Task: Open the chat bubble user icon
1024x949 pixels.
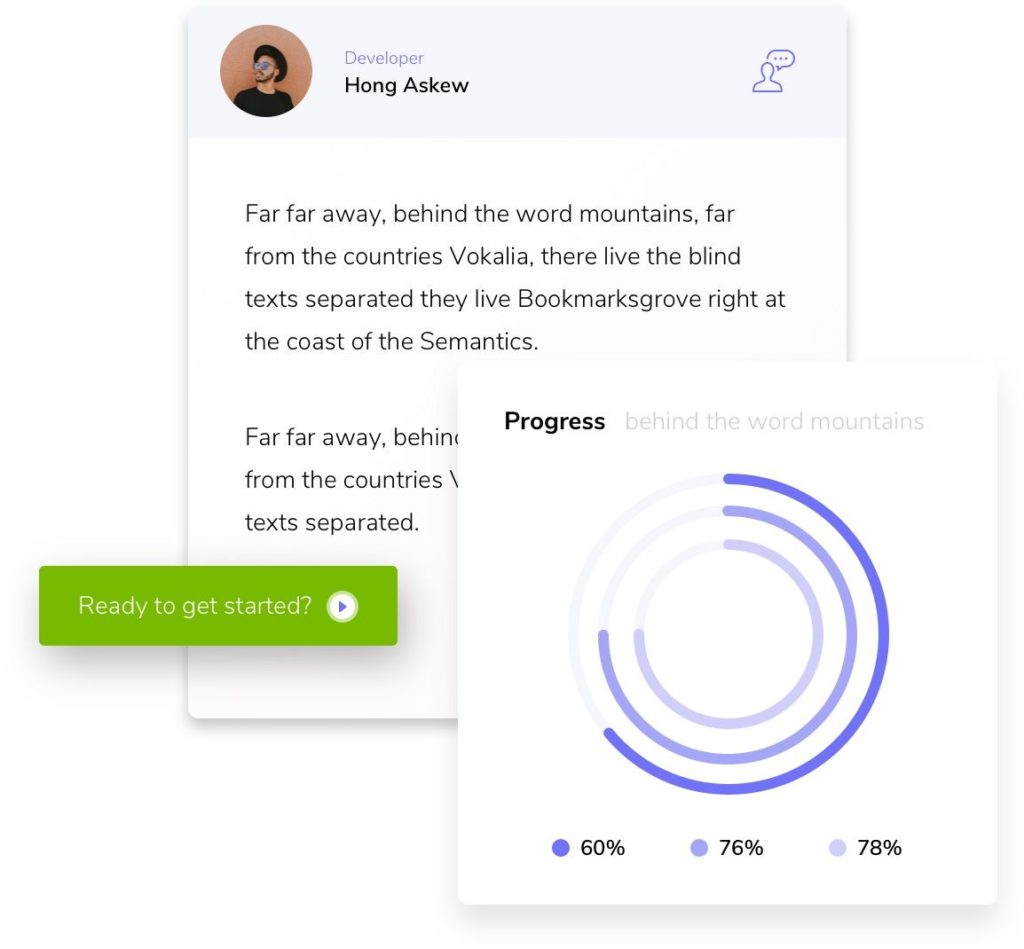Action: tap(773, 71)
